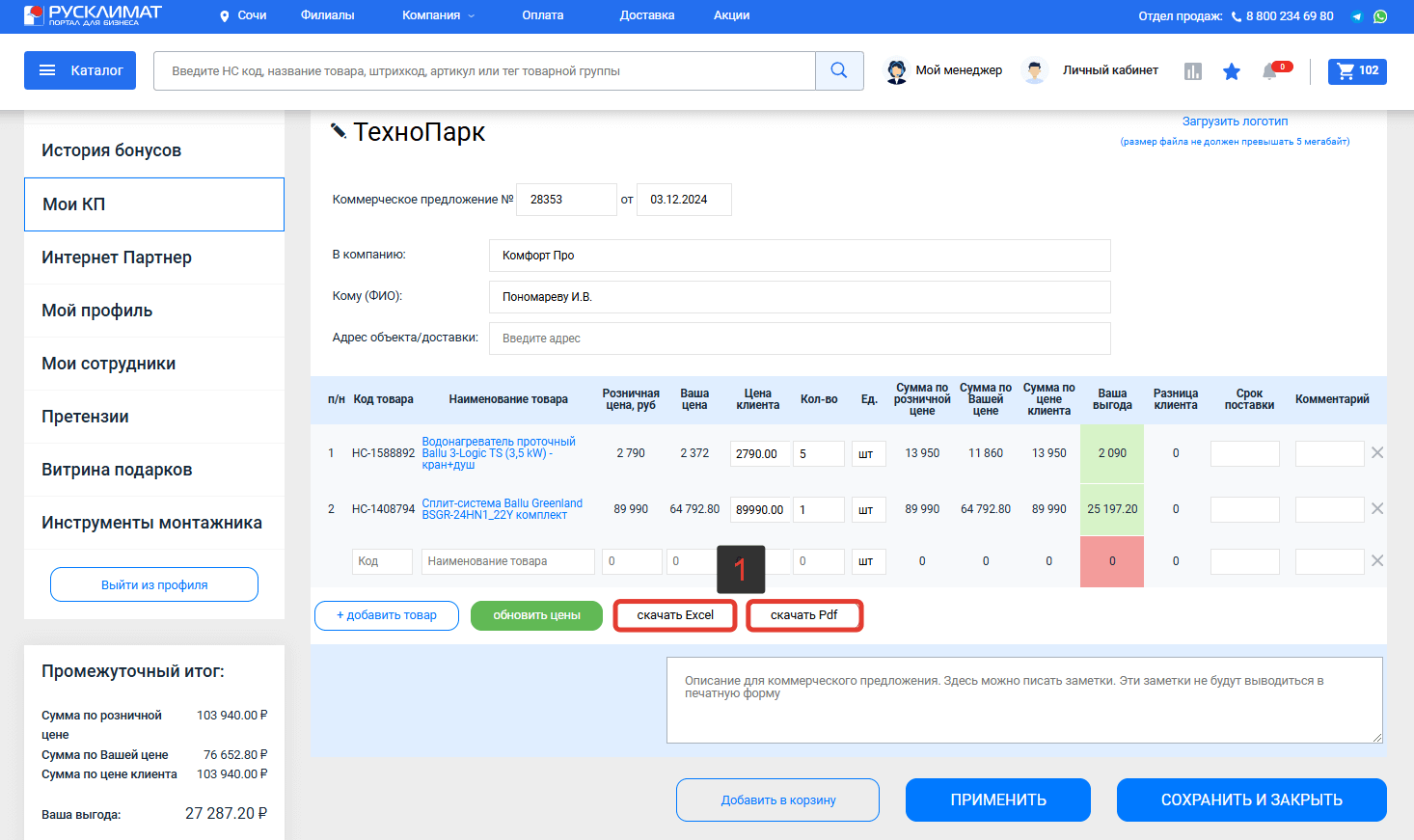This screenshot has height=840, width=1414.
Task: Open the Оплата menu item
Action: pyautogui.click(x=543, y=15)
